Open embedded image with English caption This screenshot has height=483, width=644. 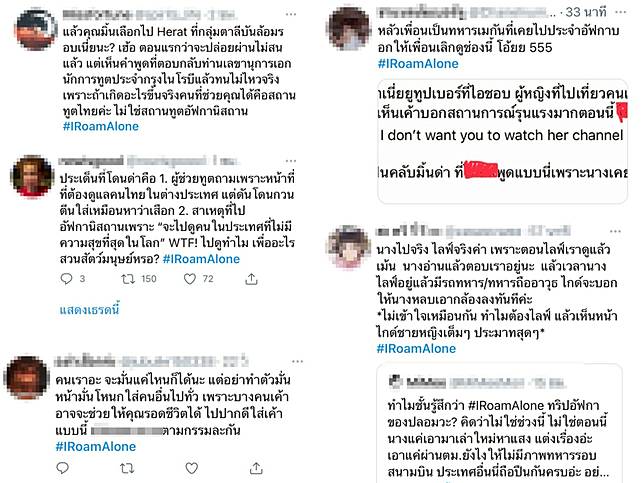click(502, 141)
